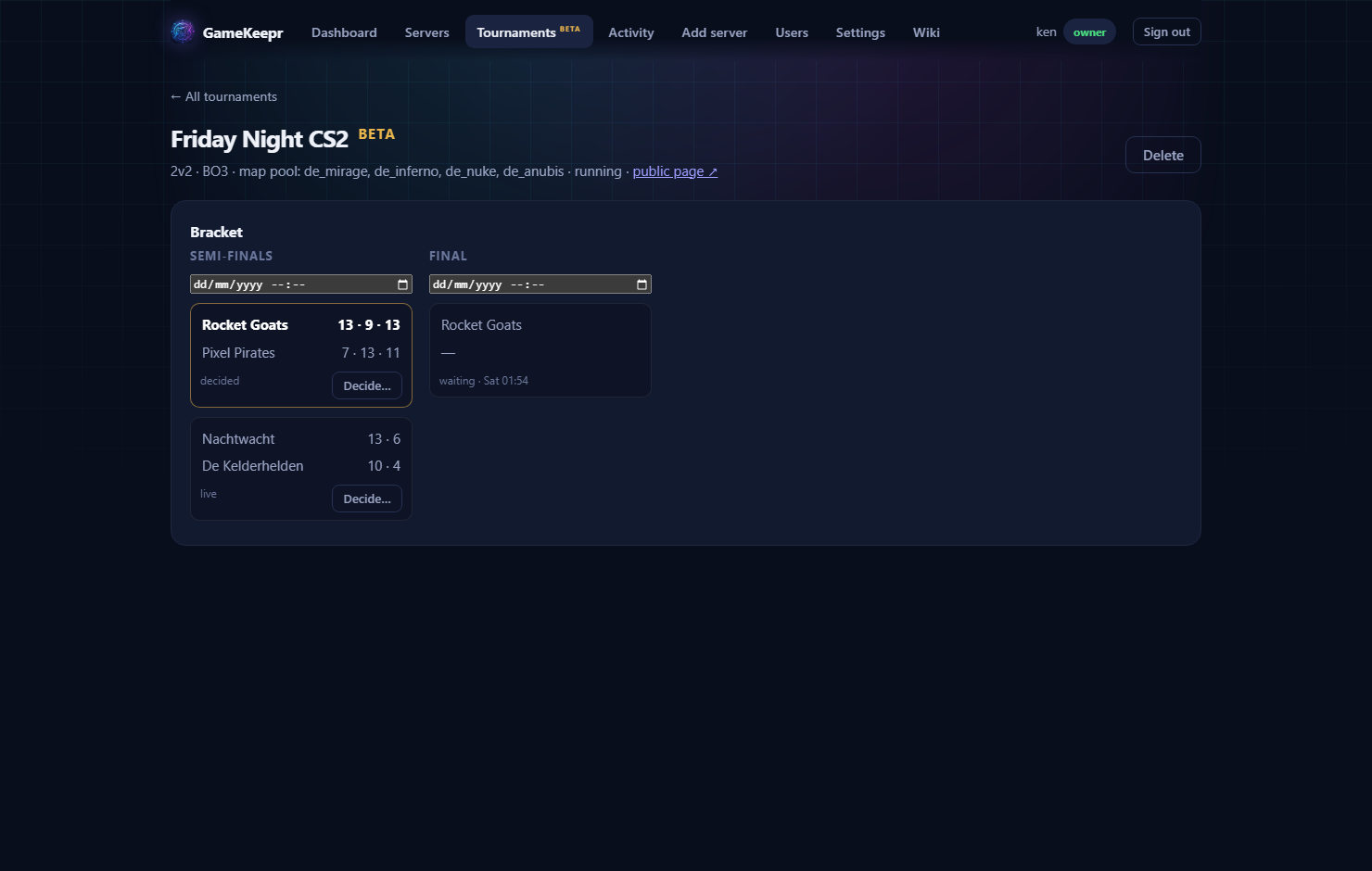Image resolution: width=1372 pixels, height=871 pixels.
Task: Select Rocket Goats in semi-final card
Action: pos(245,325)
